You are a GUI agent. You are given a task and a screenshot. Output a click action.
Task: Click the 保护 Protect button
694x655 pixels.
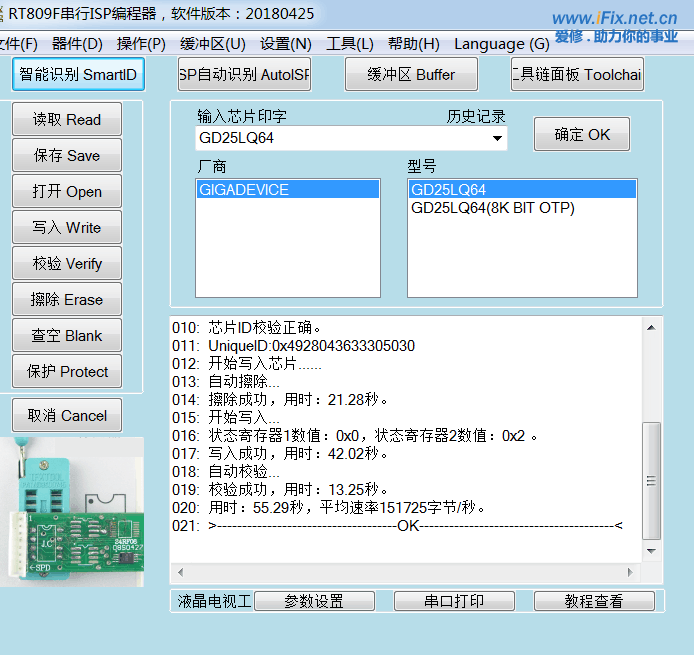point(67,371)
